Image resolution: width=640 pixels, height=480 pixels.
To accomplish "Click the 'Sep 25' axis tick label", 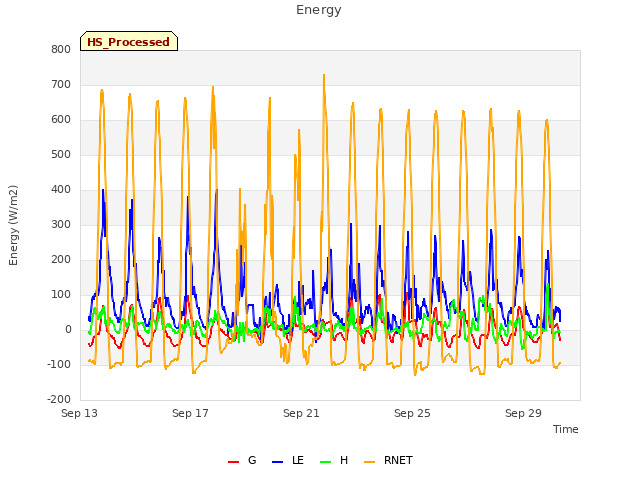I will coord(412,413).
